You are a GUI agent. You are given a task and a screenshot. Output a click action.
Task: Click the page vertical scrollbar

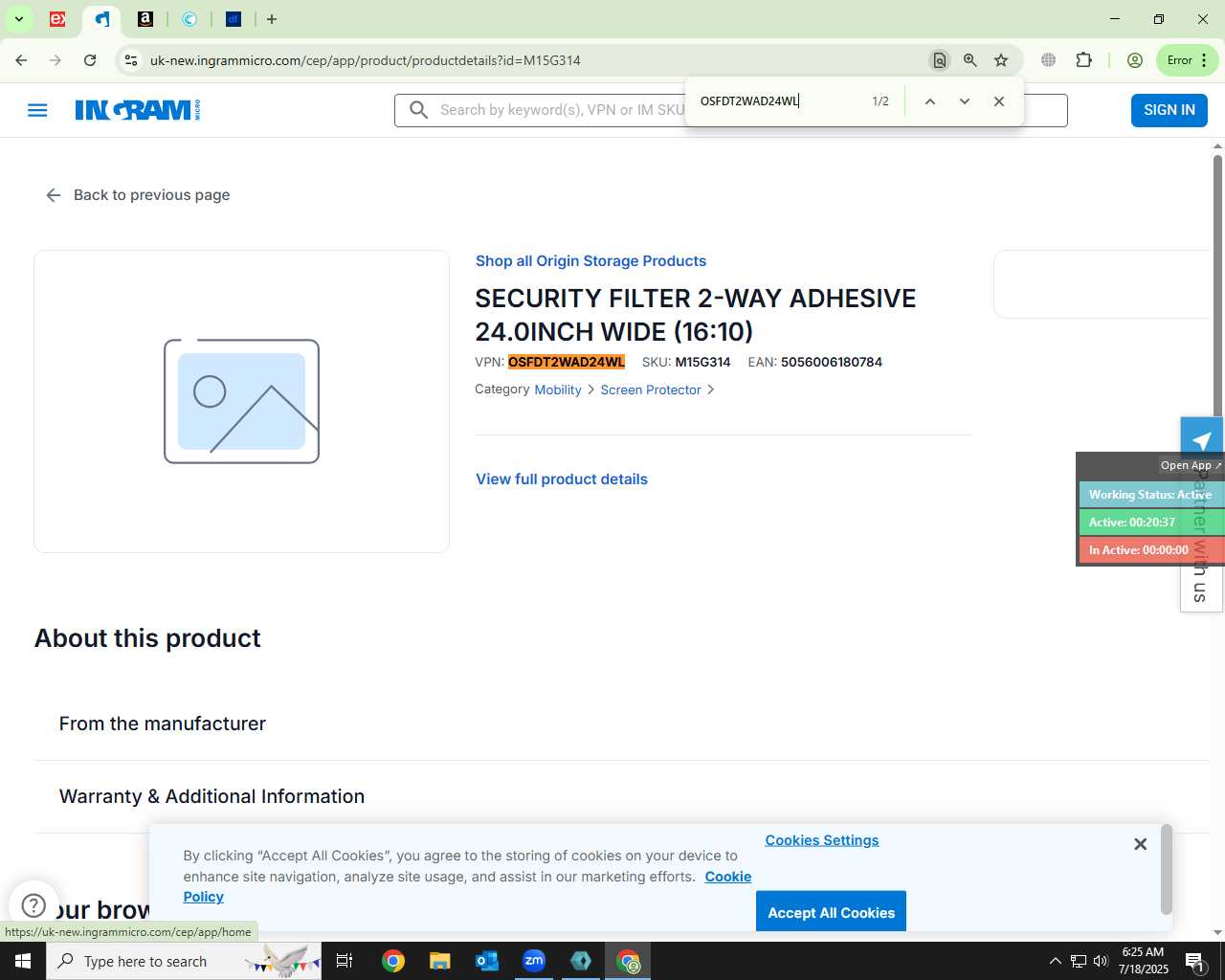[1217, 287]
